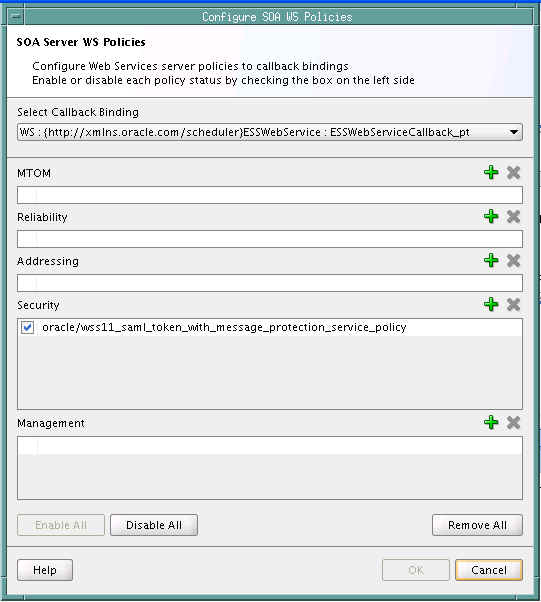Delete Security policy with gray X
This screenshot has width=541, height=602.
tap(513, 304)
